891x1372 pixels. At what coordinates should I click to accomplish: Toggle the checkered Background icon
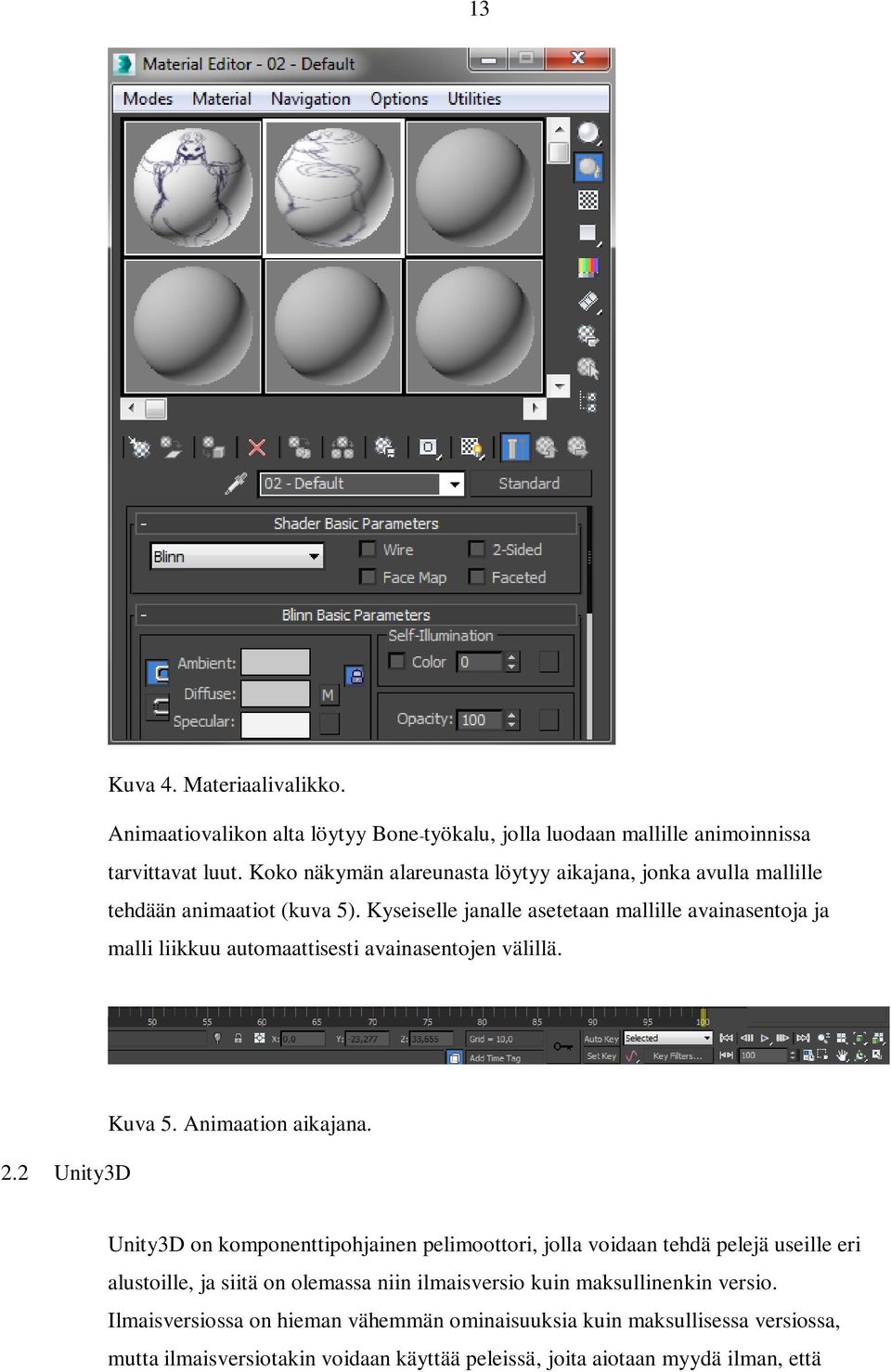(x=588, y=200)
